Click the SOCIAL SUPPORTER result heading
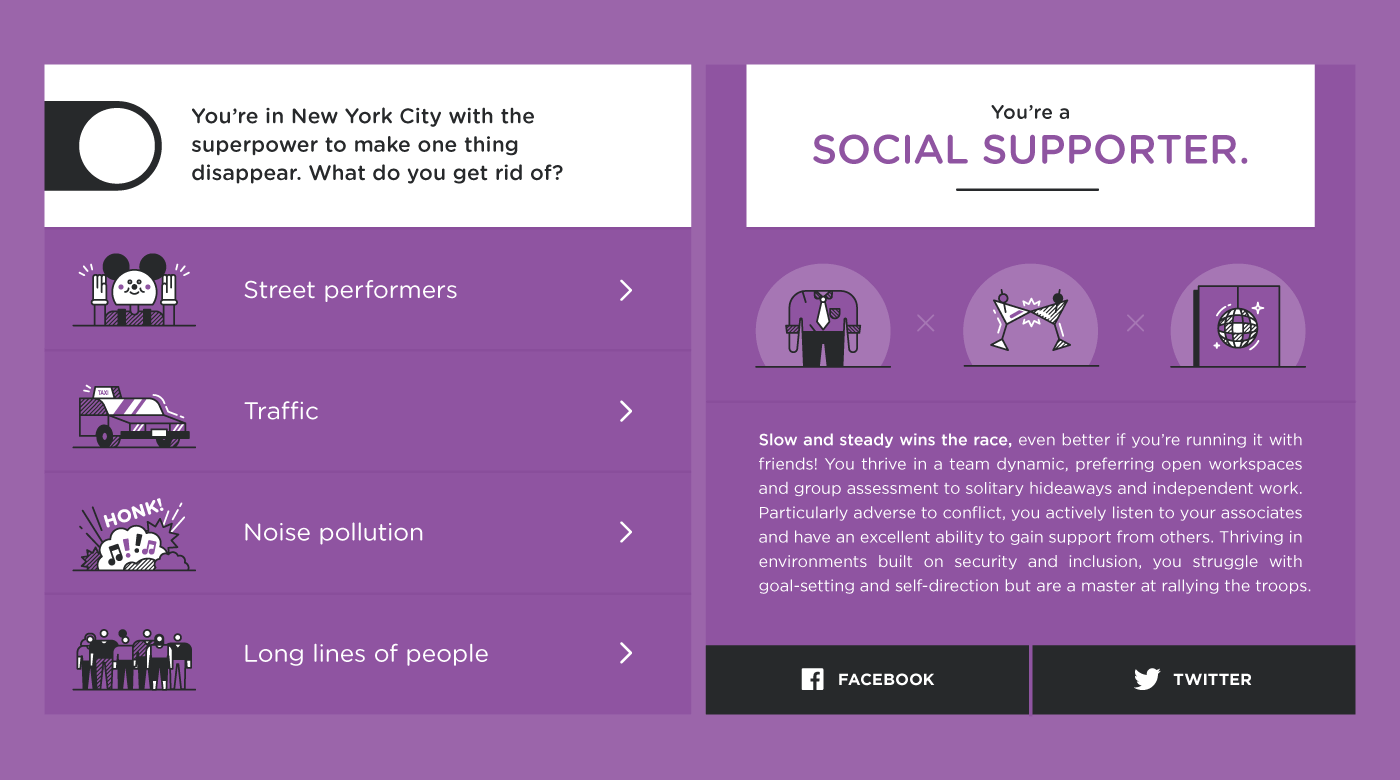This screenshot has height=780, width=1400. click(x=1030, y=150)
